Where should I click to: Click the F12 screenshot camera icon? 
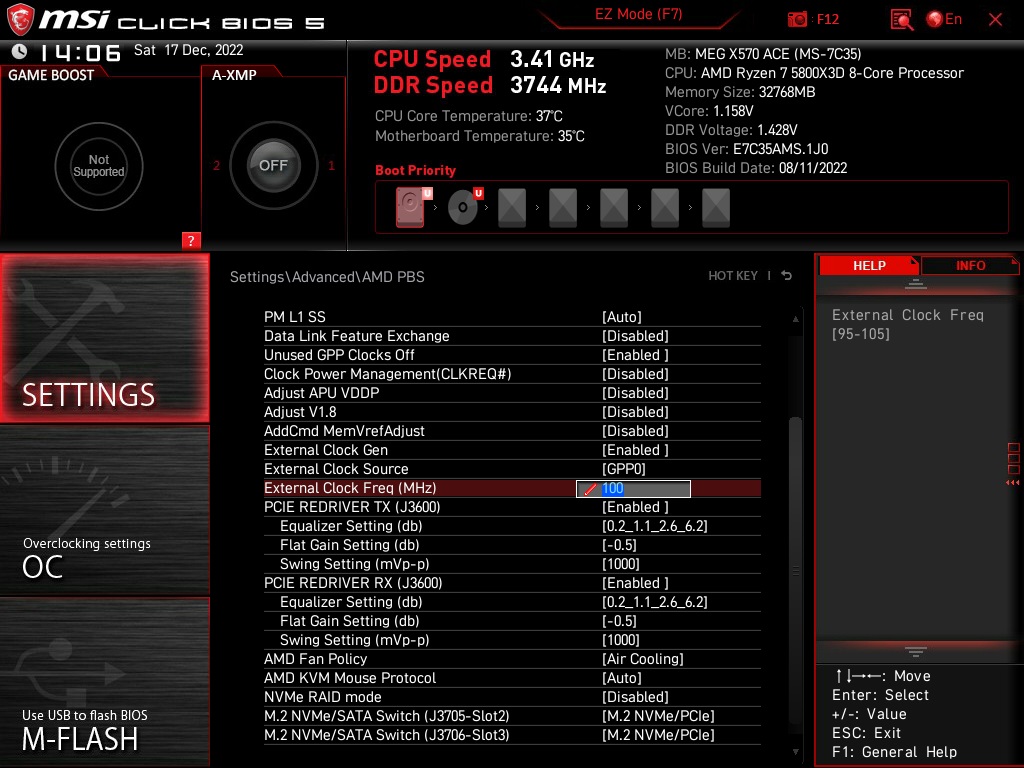[x=797, y=20]
